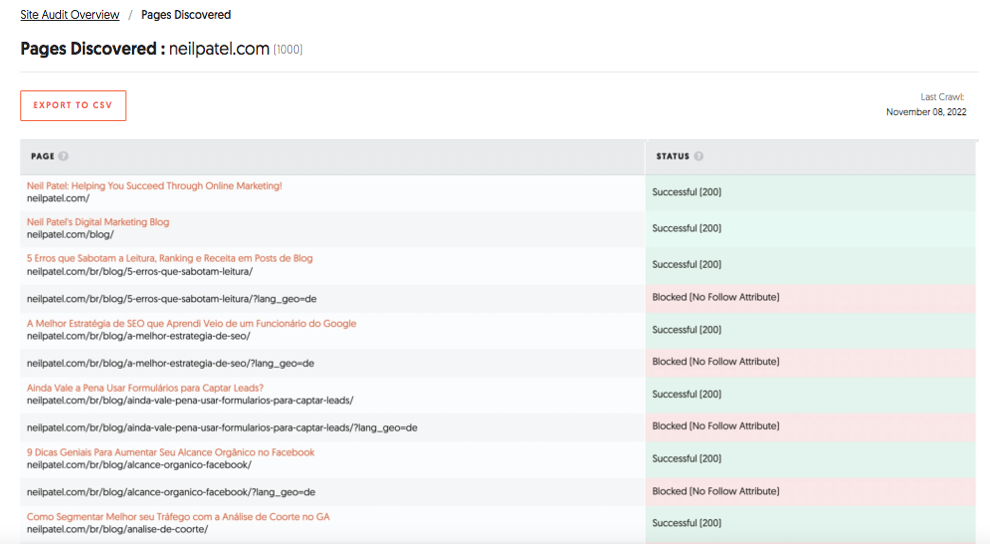Click the PAGE column header

point(42,157)
